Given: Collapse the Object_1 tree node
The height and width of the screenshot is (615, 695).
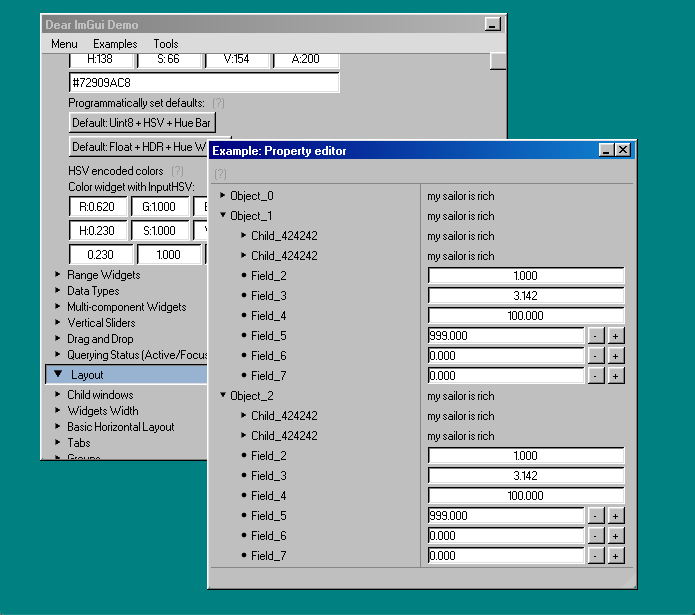Looking at the screenshot, I should point(223,216).
